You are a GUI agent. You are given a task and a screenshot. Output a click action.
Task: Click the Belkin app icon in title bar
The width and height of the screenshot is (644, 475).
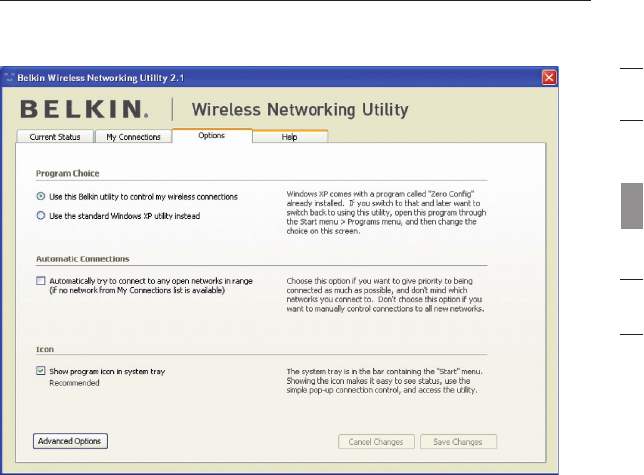12,77
